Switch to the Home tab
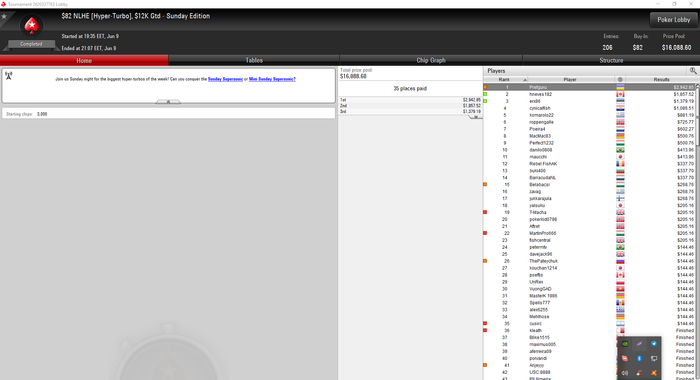This screenshot has width=700, height=380. coord(84,60)
